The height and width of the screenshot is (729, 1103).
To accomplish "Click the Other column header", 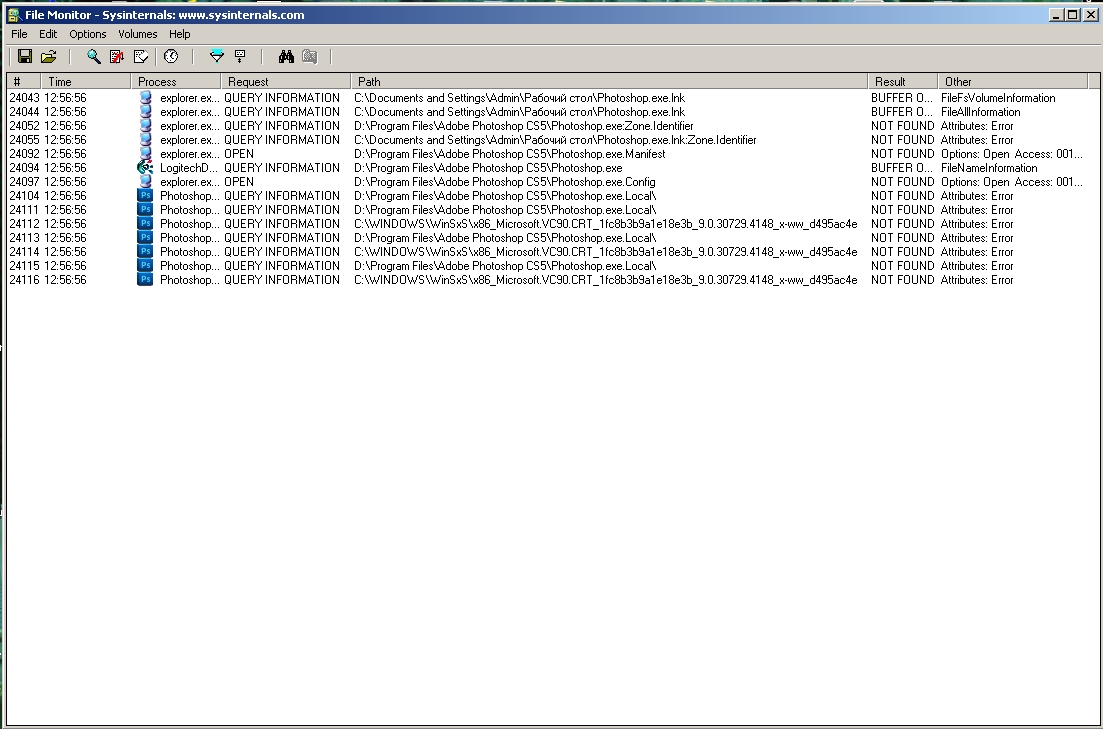I will click(x=1012, y=82).
